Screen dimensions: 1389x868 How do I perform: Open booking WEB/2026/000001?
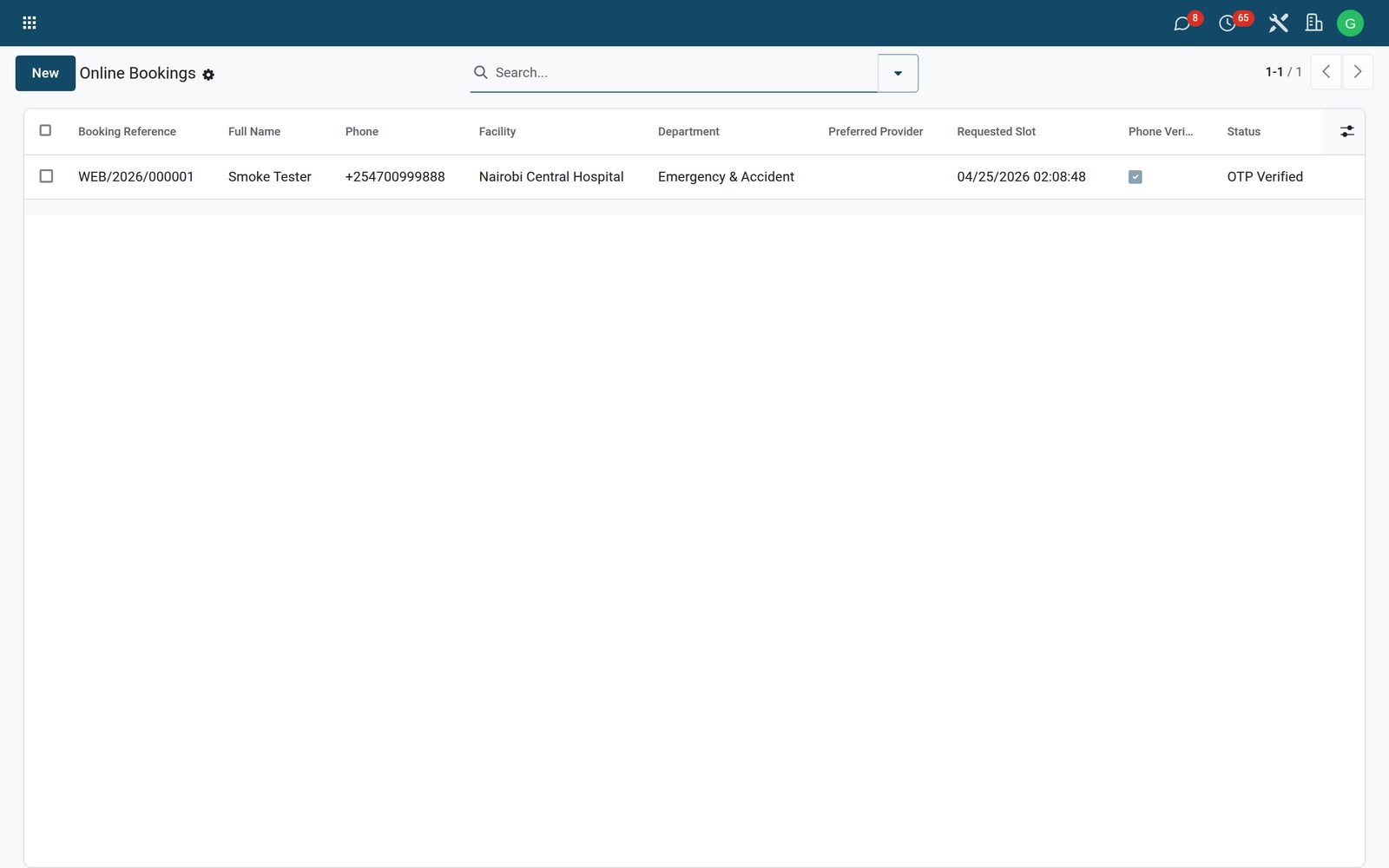135,177
